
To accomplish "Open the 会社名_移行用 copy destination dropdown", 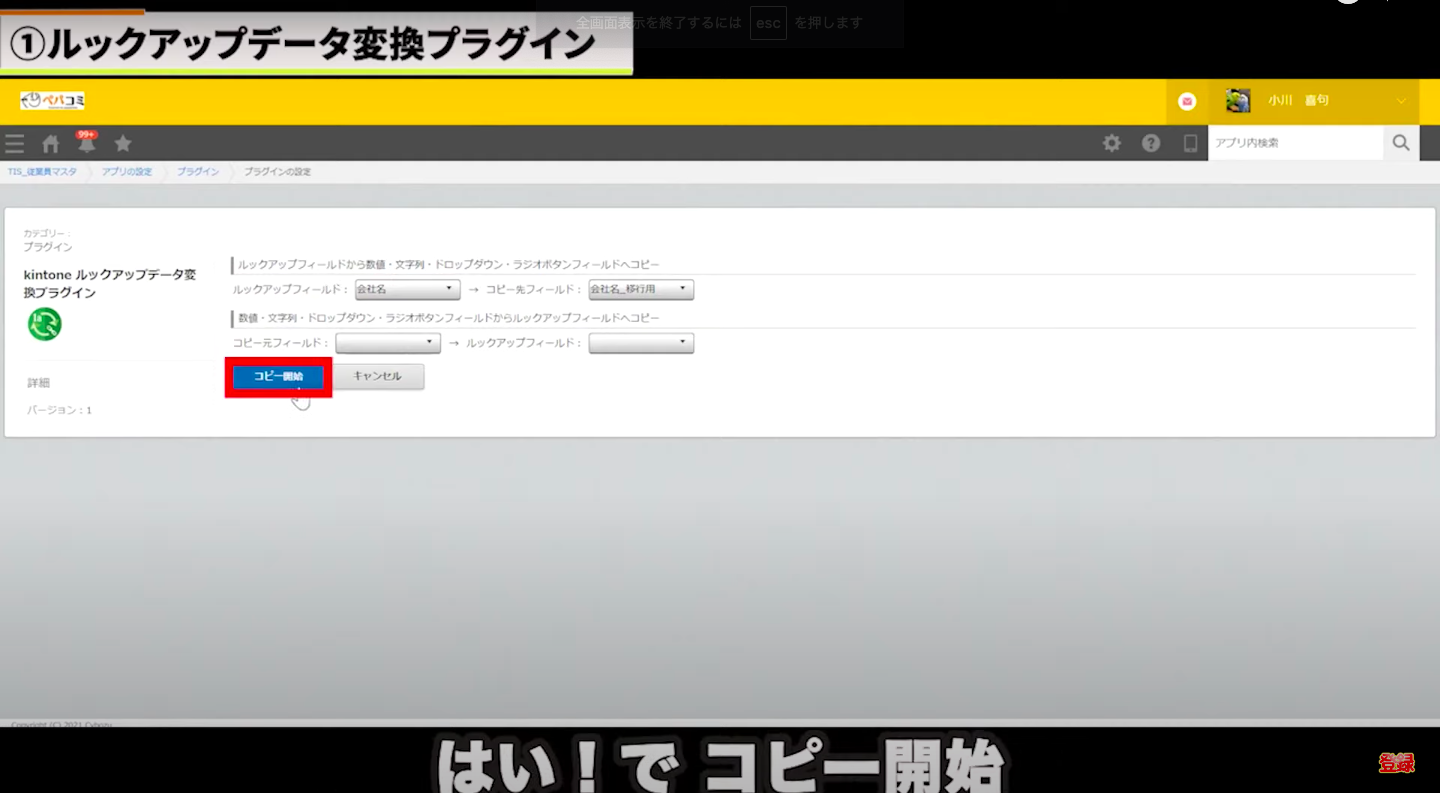I will pyautogui.click(x=640, y=289).
